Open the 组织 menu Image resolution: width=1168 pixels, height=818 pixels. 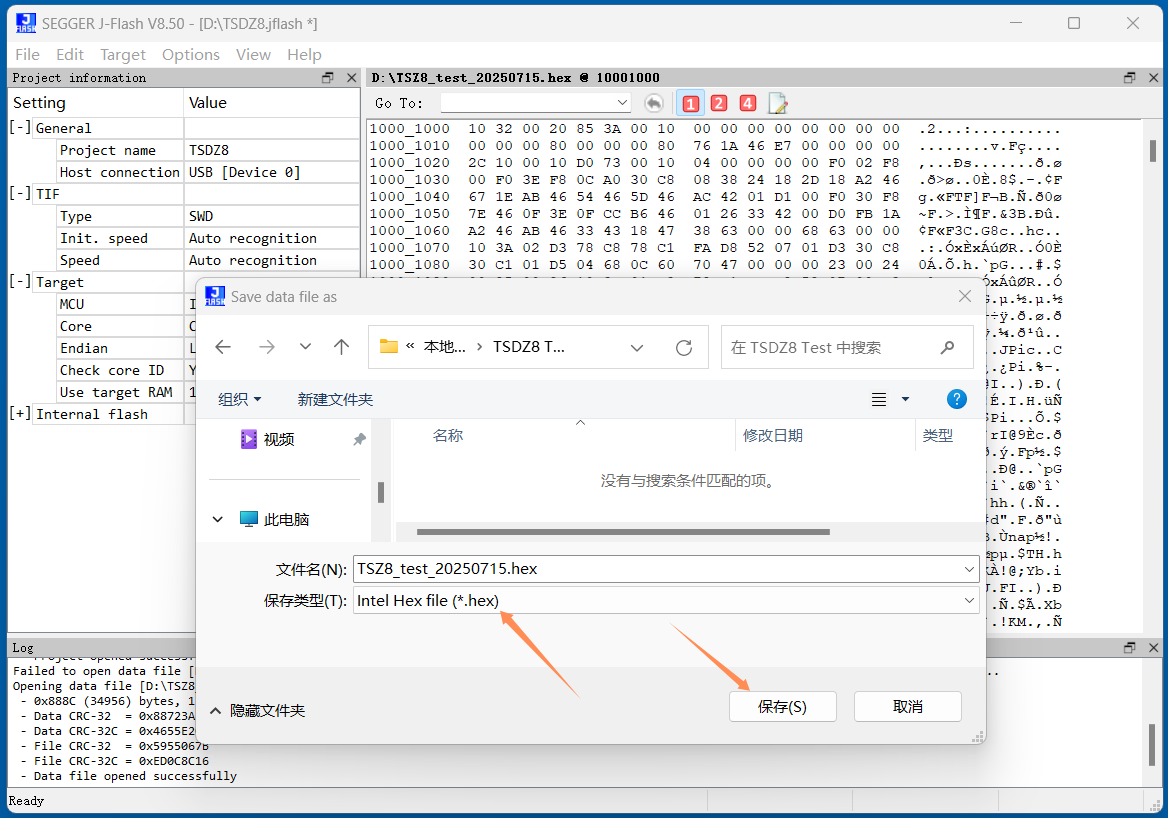click(240, 399)
